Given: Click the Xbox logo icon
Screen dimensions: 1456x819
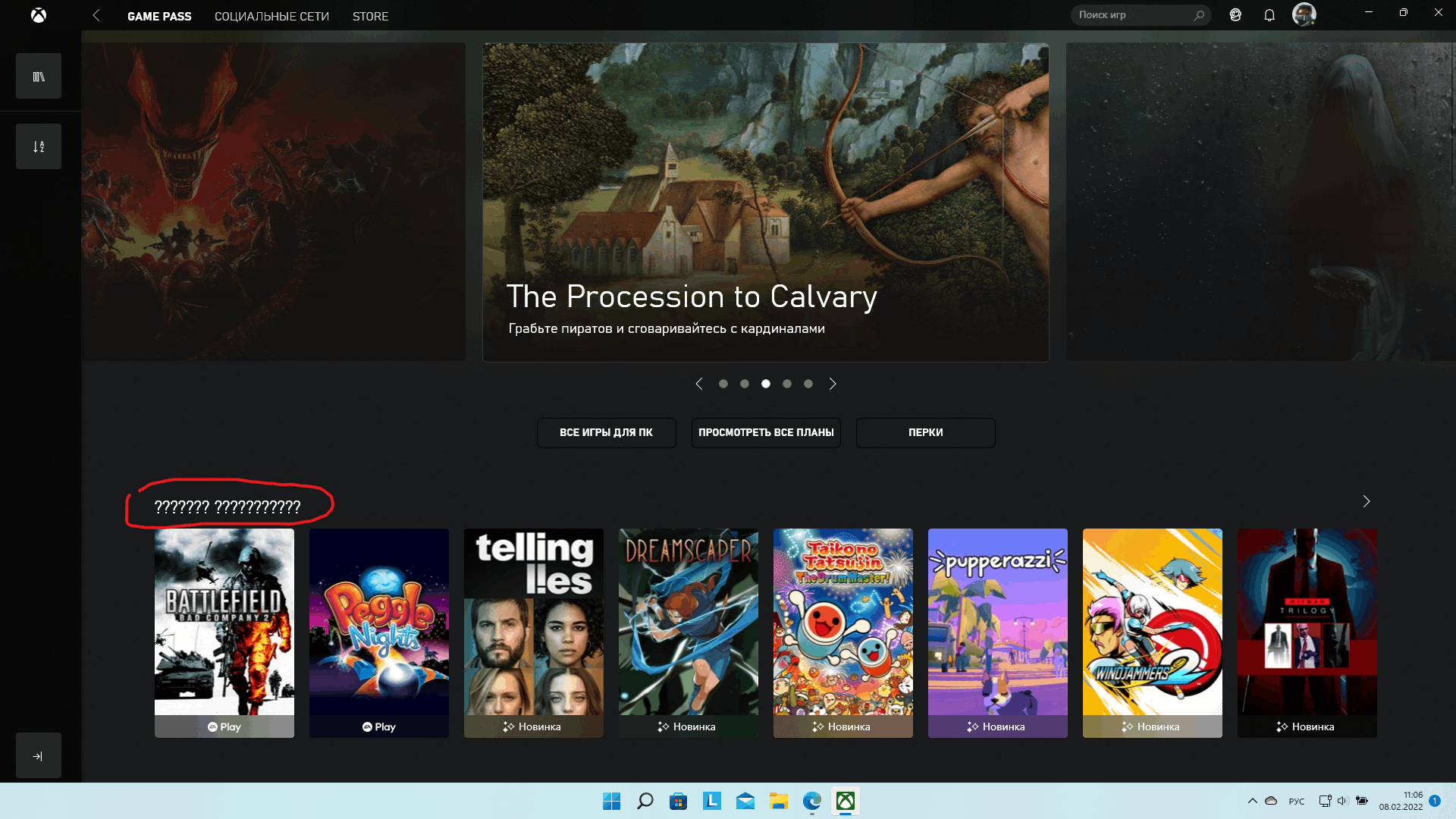Looking at the screenshot, I should pyautogui.click(x=39, y=15).
